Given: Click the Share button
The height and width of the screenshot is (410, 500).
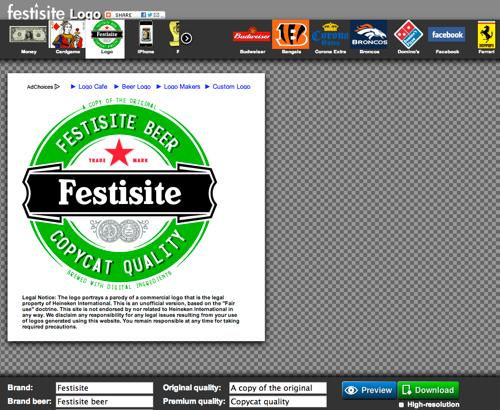Looking at the screenshot, I should [120, 15].
